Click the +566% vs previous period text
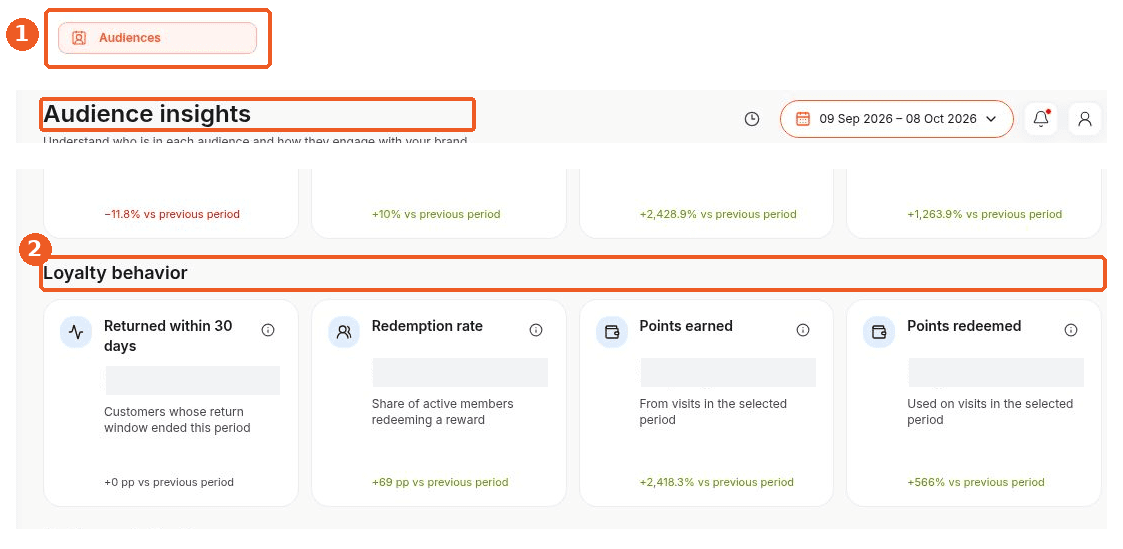This screenshot has width=1123, height=549. coord(976,482)
